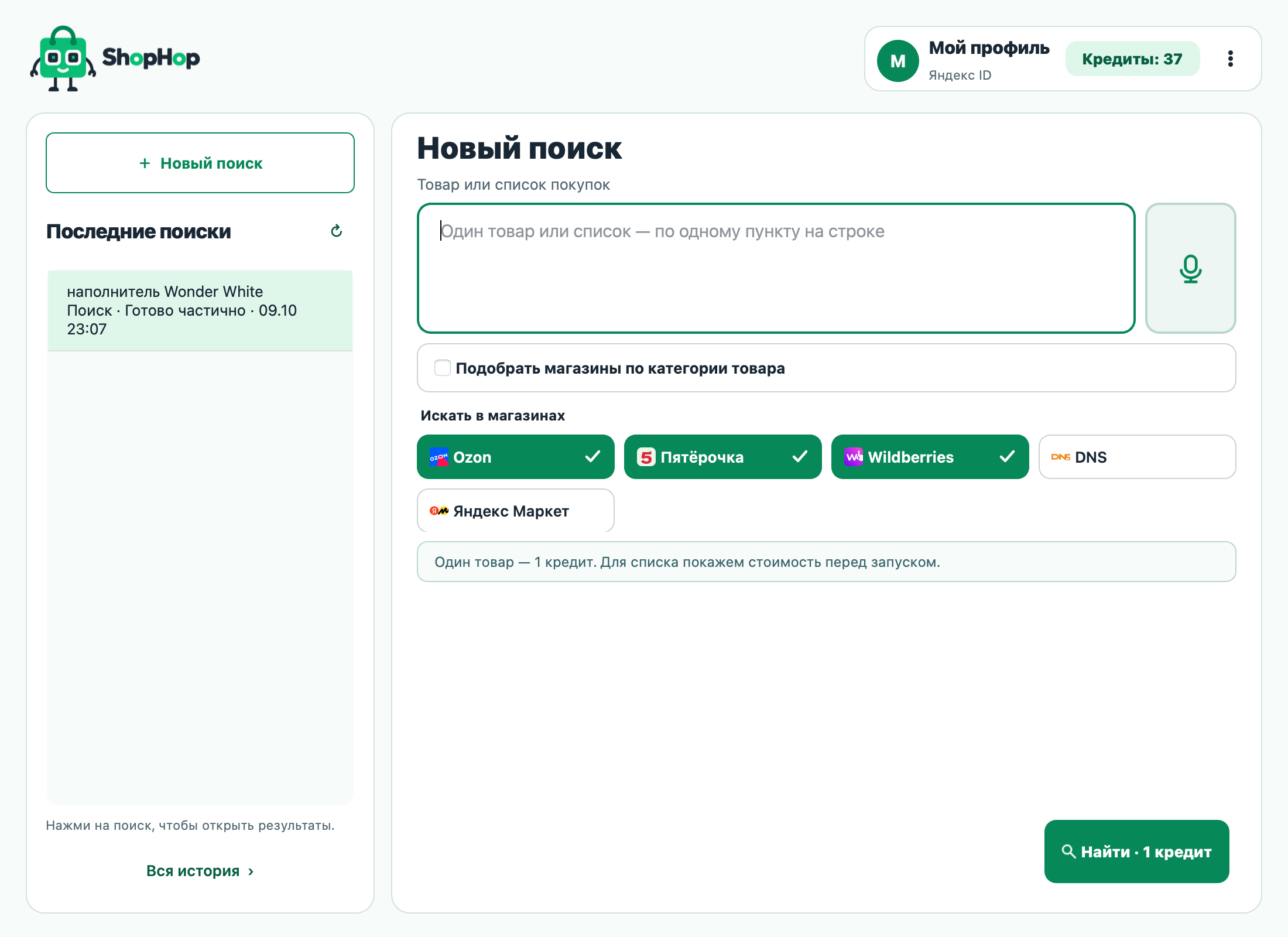Focus the product or shopping list text field

pos(776,268)
